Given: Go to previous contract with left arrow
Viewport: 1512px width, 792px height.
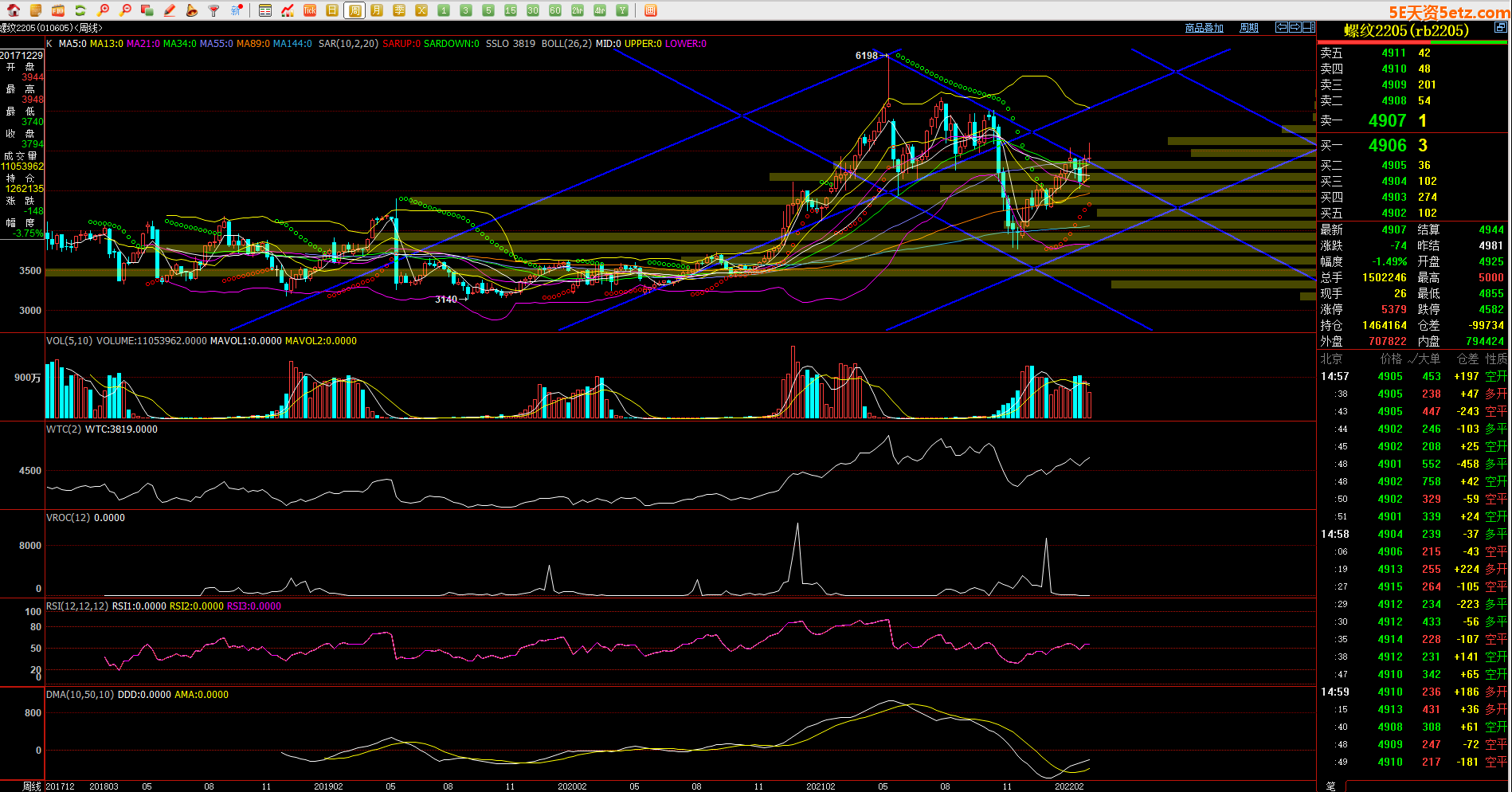Looking at the screenshot, I should (1282, 27).
